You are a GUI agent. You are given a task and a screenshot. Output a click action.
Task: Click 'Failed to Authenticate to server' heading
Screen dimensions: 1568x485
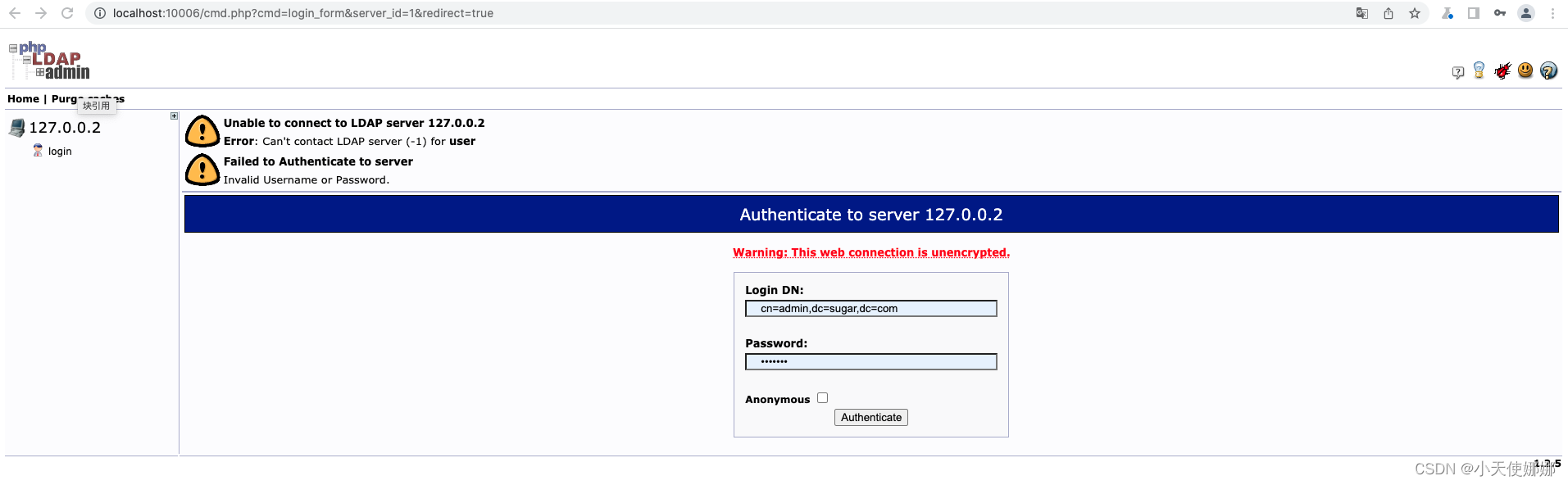(x=318, y=161)
